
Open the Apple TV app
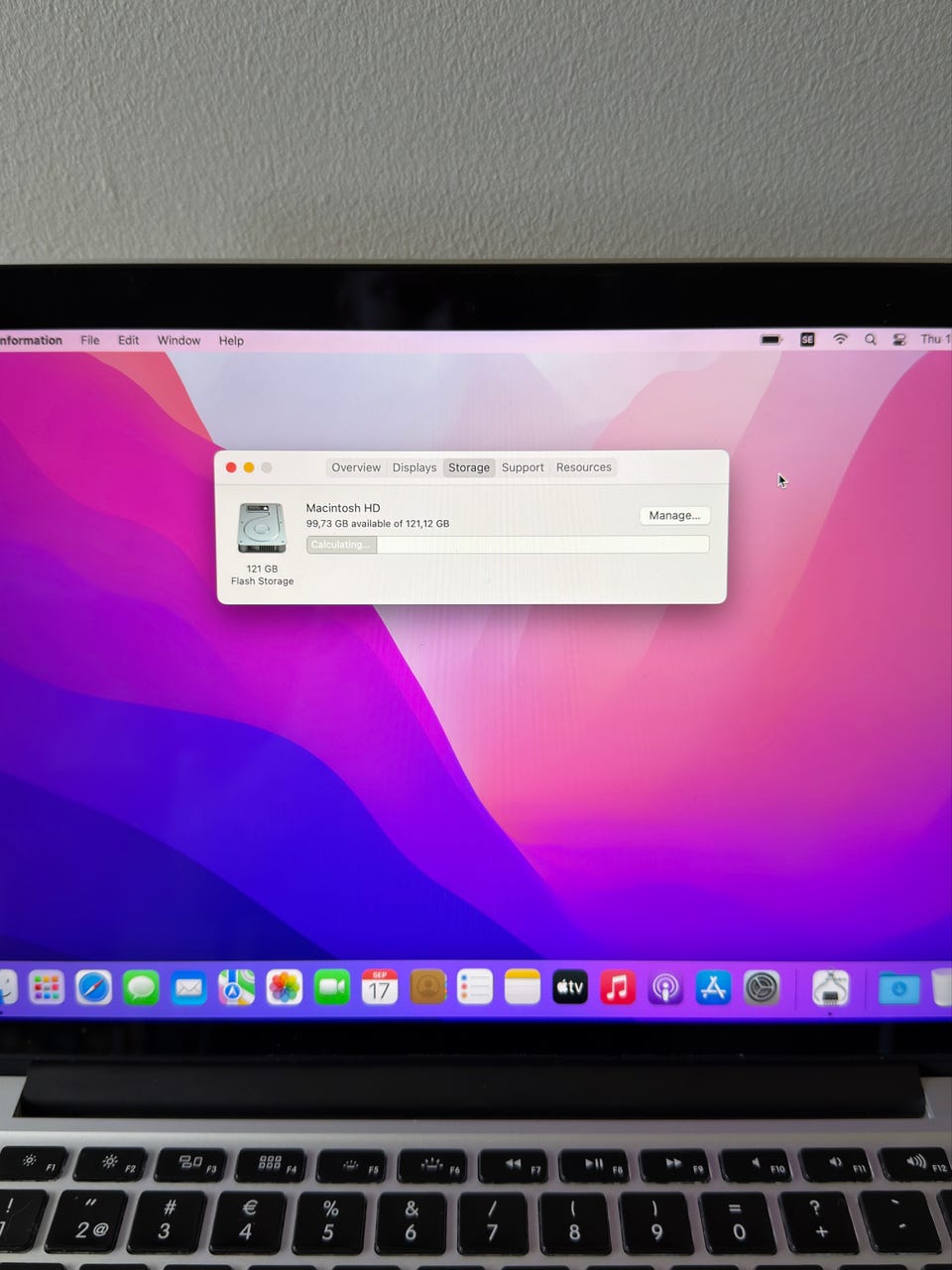[570, 987]
